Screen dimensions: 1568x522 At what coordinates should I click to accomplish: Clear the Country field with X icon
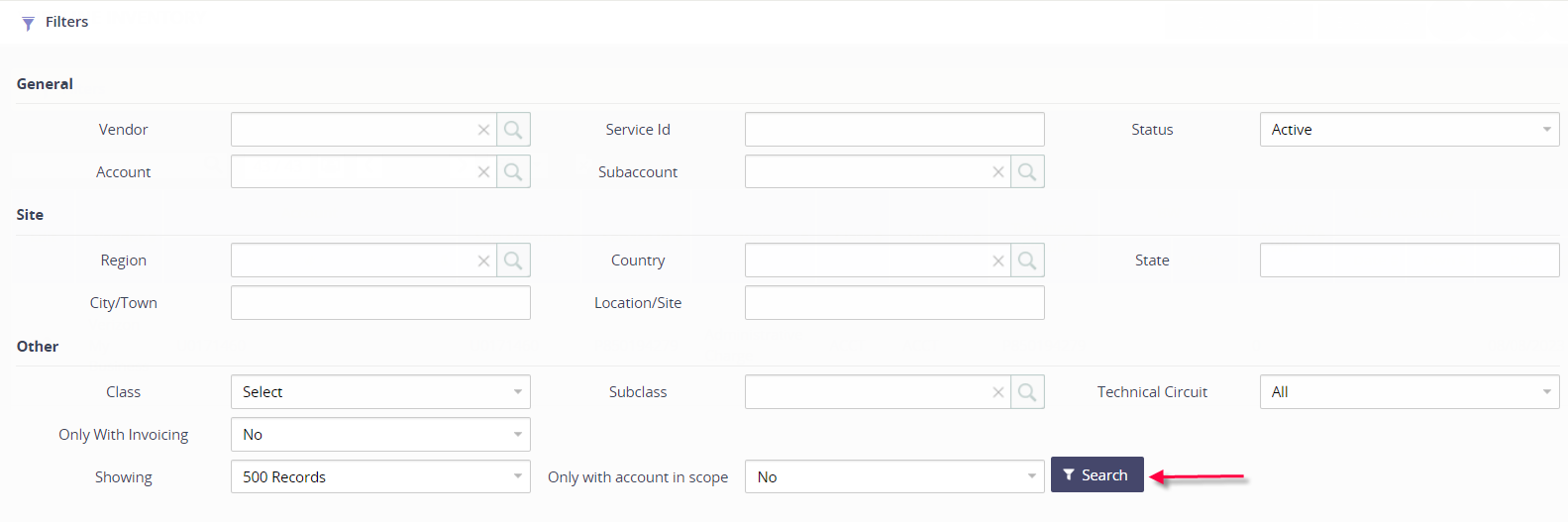998,261
